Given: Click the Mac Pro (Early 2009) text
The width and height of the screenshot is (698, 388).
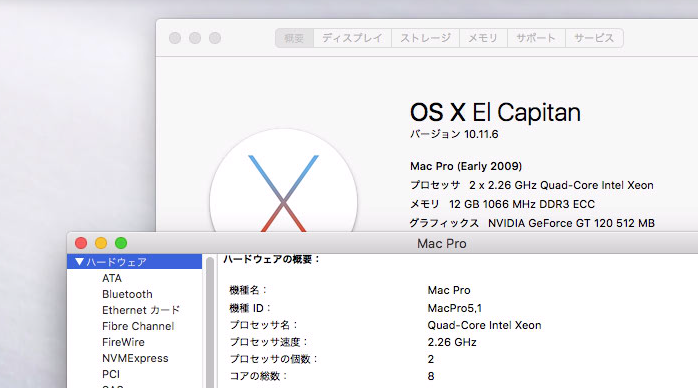Looking at the screenshot, I should [466, 166].
